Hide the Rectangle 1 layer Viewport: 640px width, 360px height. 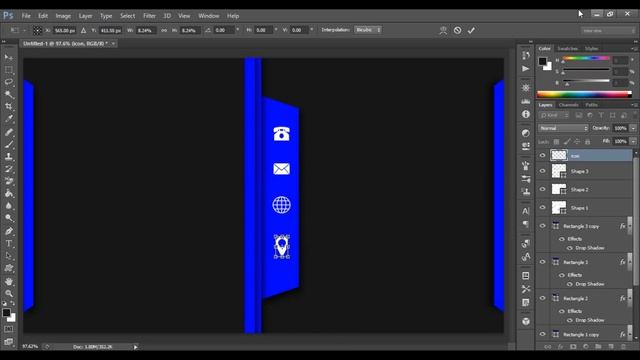pyautogui.click(x=542, y=262)
